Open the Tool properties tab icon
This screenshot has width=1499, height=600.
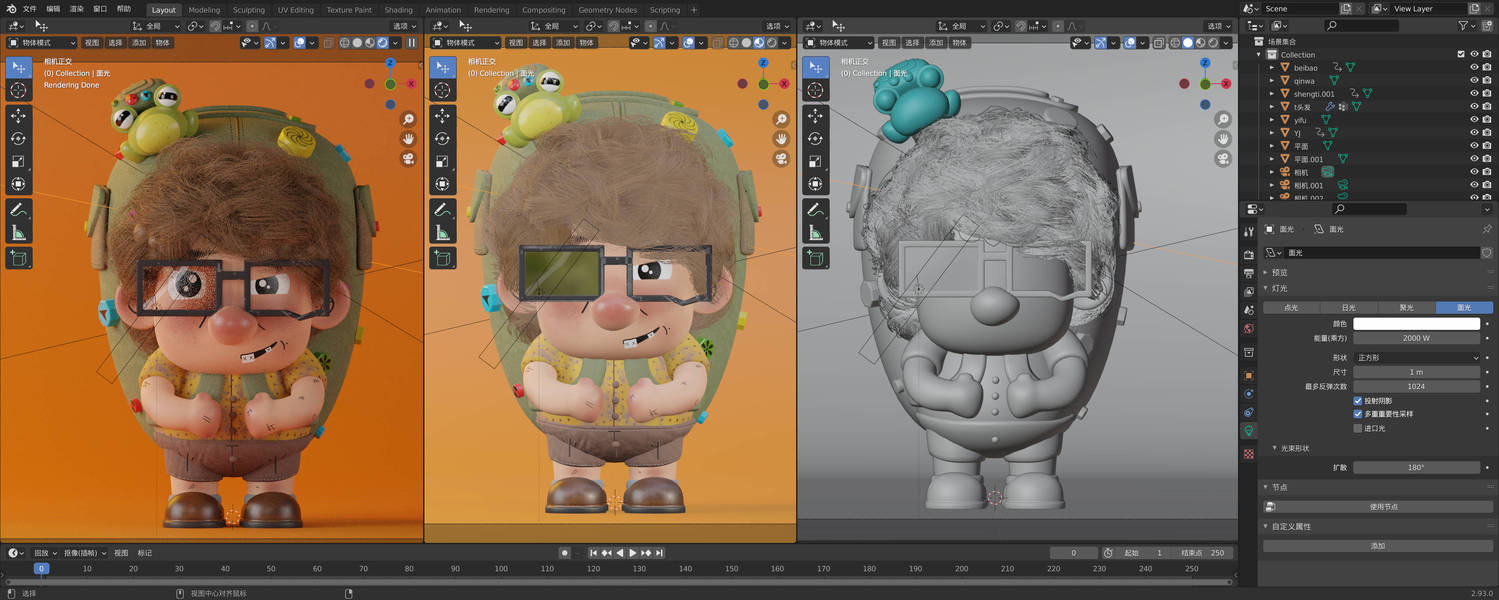coord(1249,232)
